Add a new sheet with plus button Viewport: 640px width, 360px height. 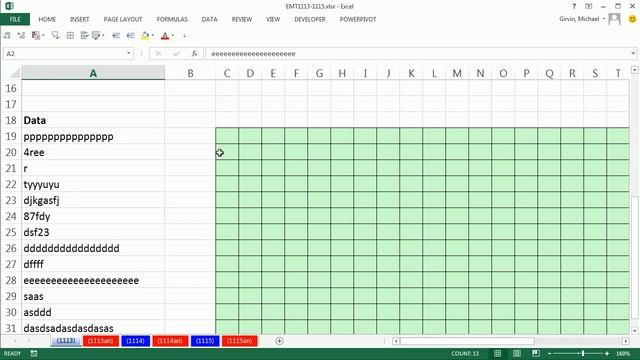click(x=279, y=341)
